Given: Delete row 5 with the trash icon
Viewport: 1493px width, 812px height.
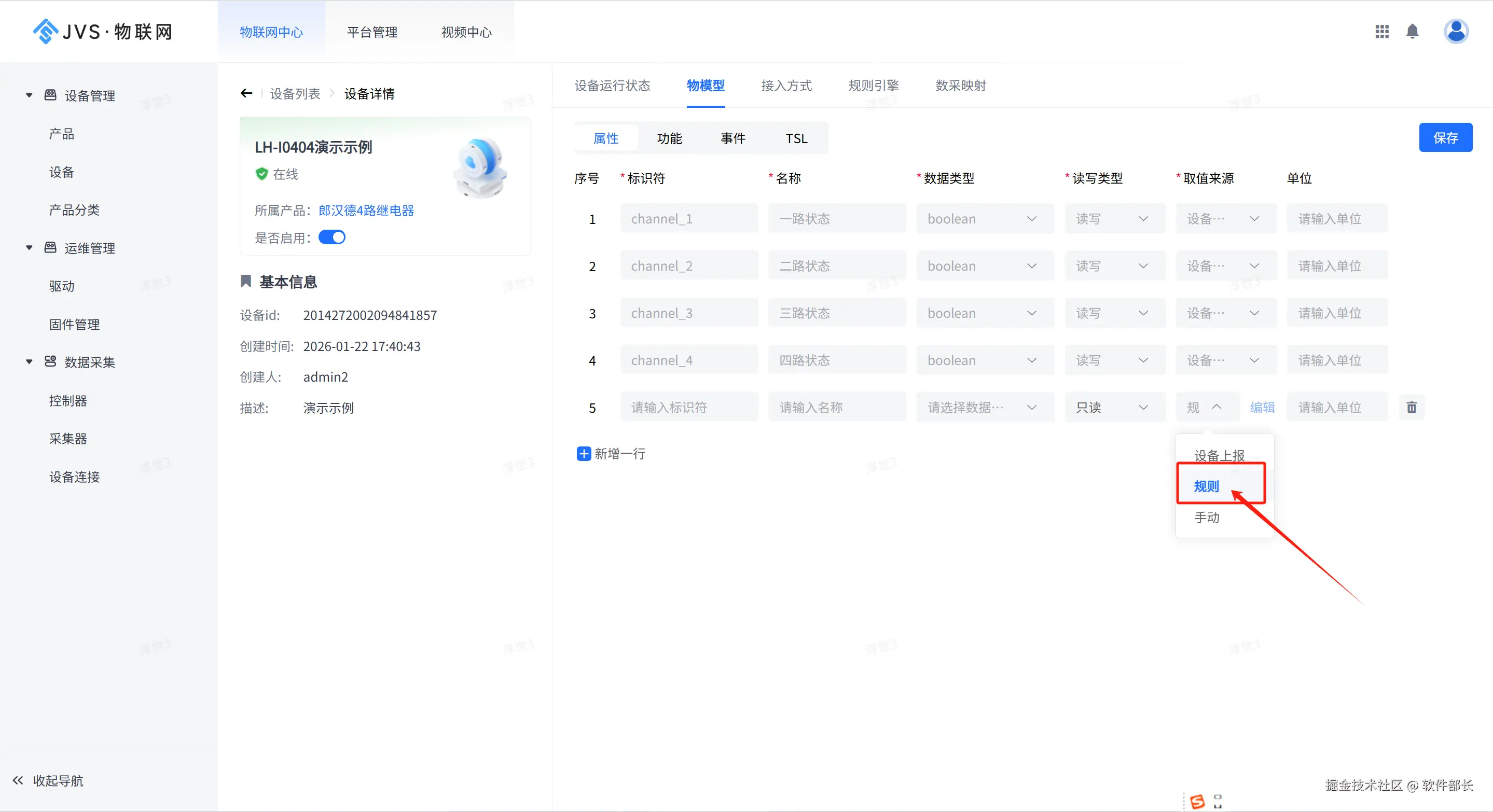Looking at the screenshot, I should [x=1411, y=407].
